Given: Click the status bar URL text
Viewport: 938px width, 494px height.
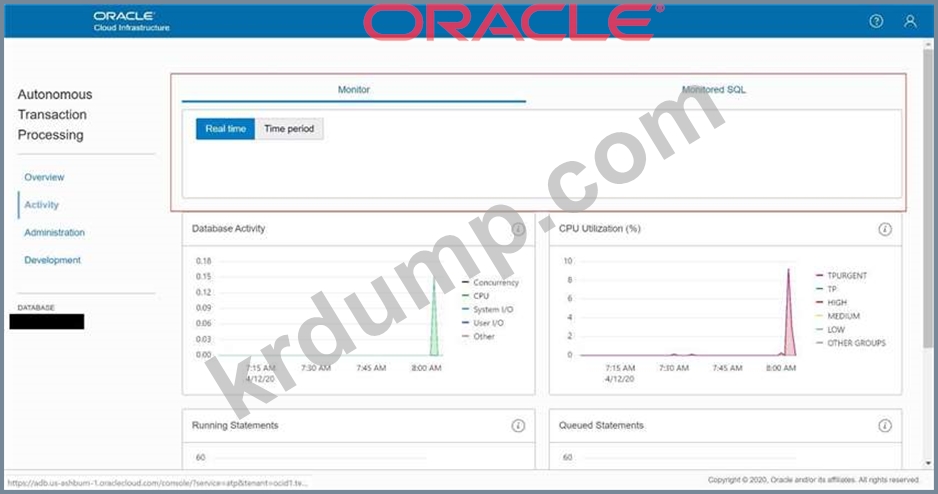Looking at the screenshot, I should click(158, 483).
